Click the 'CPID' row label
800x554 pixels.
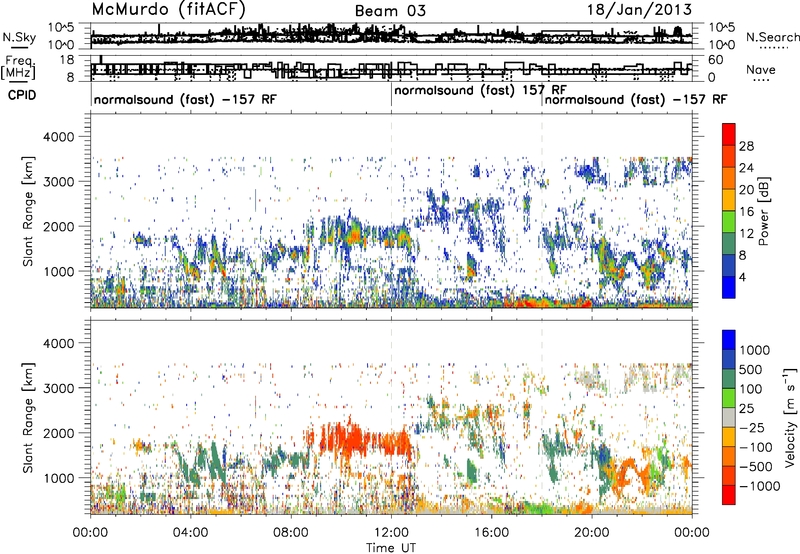pyautogui.click(x=22, y=95)
